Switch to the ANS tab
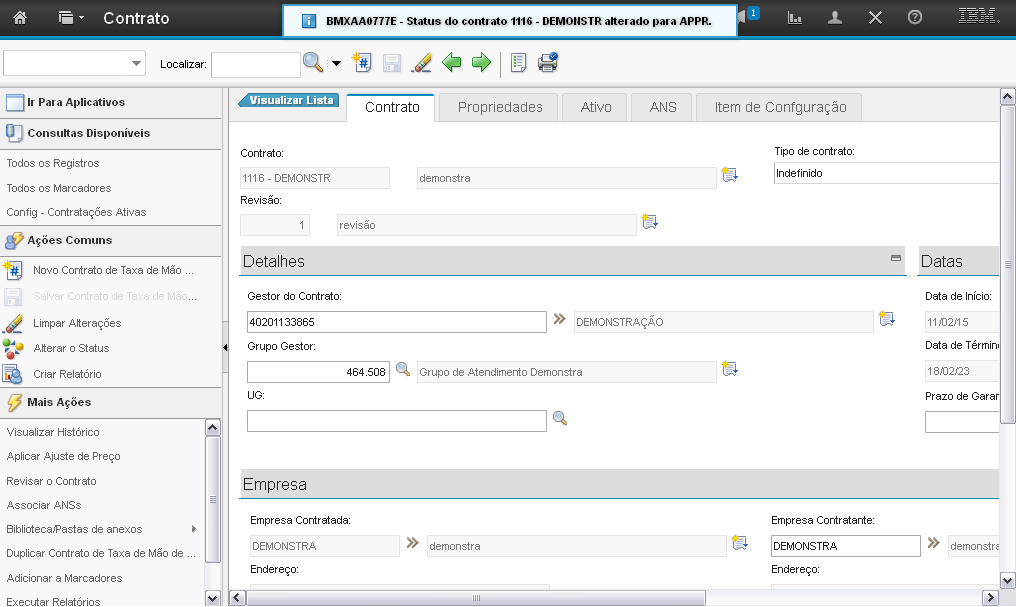1016x607 pixels. point(663,108)
